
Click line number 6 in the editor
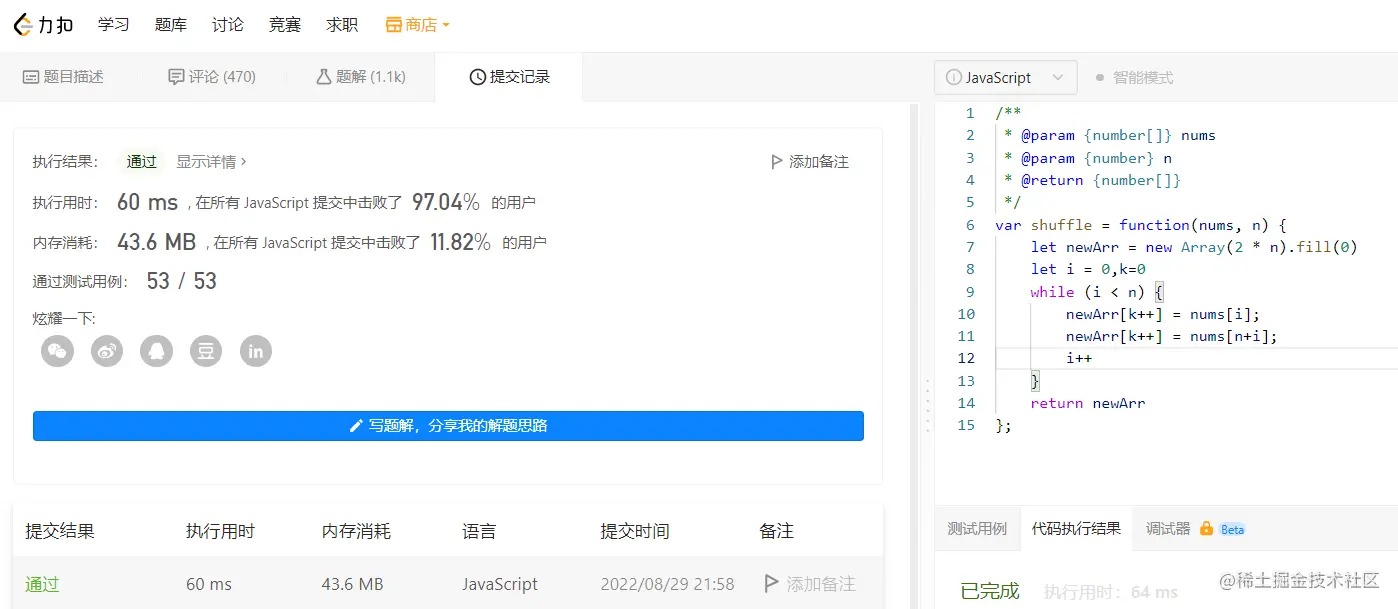[x=970, y=225]
